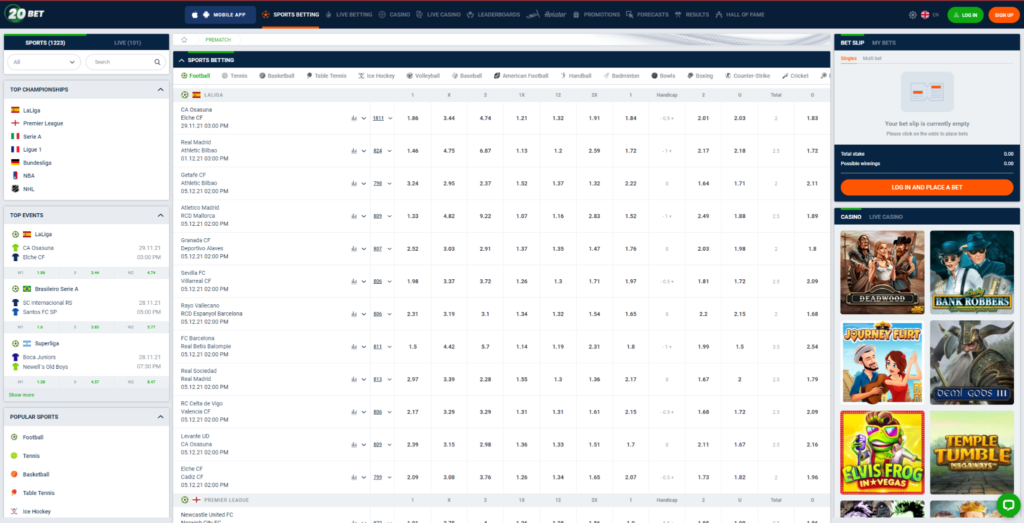Pick 2.28 odds for Real Madrid at Sociedad
The height and width of the screenshot is (523, 1024).
[x=485, y=379]
